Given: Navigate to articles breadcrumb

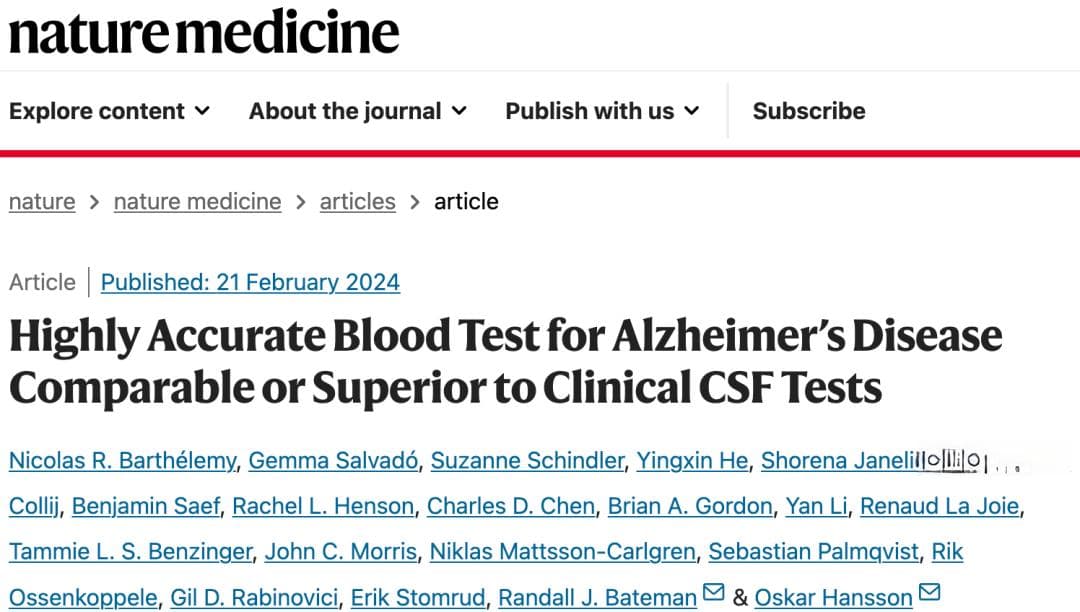Looking at the screenshot, I should (x=357, y=202).
